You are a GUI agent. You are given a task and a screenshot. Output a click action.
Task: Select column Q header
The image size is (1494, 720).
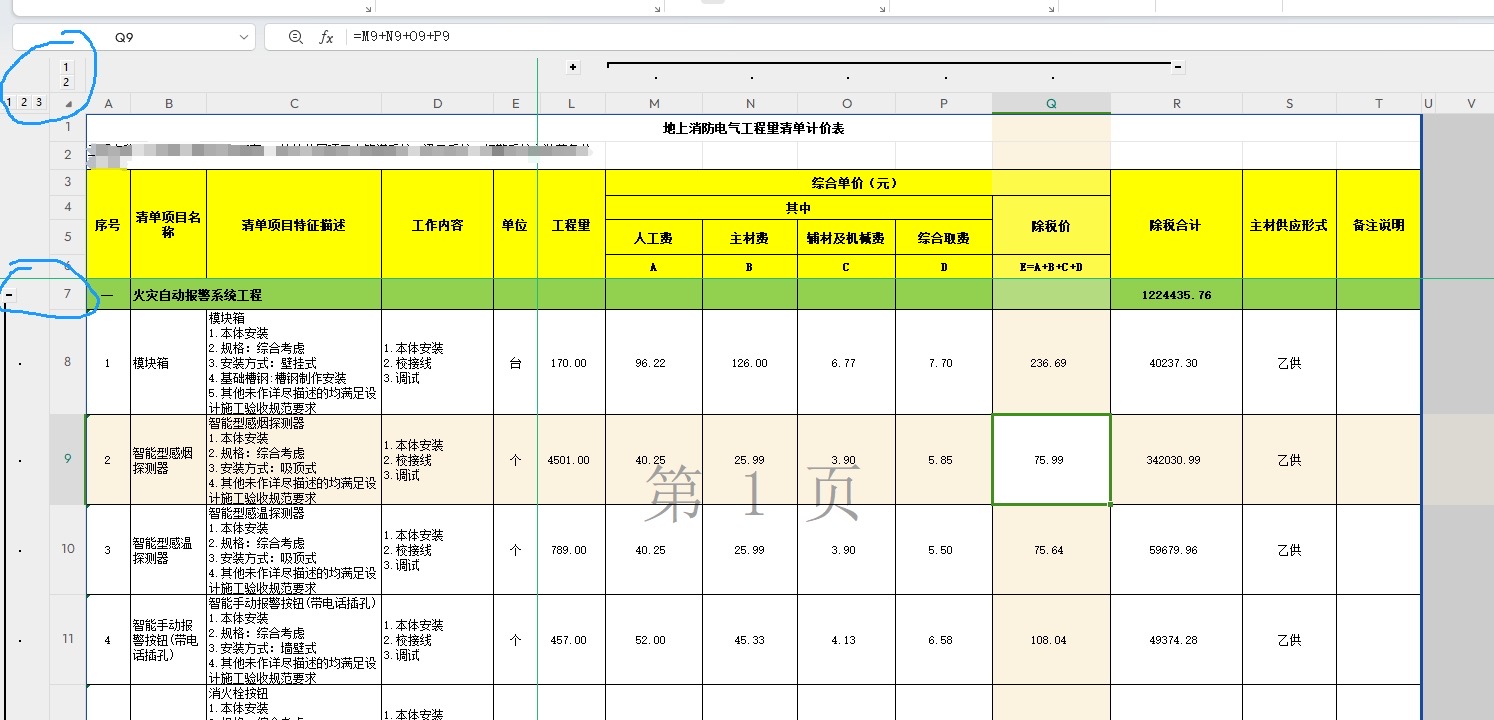[x=1051, y=103]
